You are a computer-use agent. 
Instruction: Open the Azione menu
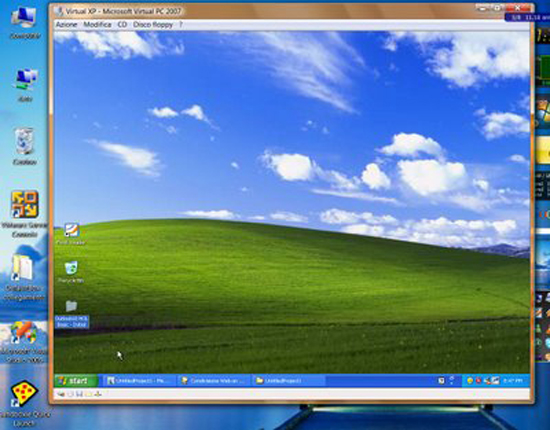pyautogui.click(x=67, y=25)
